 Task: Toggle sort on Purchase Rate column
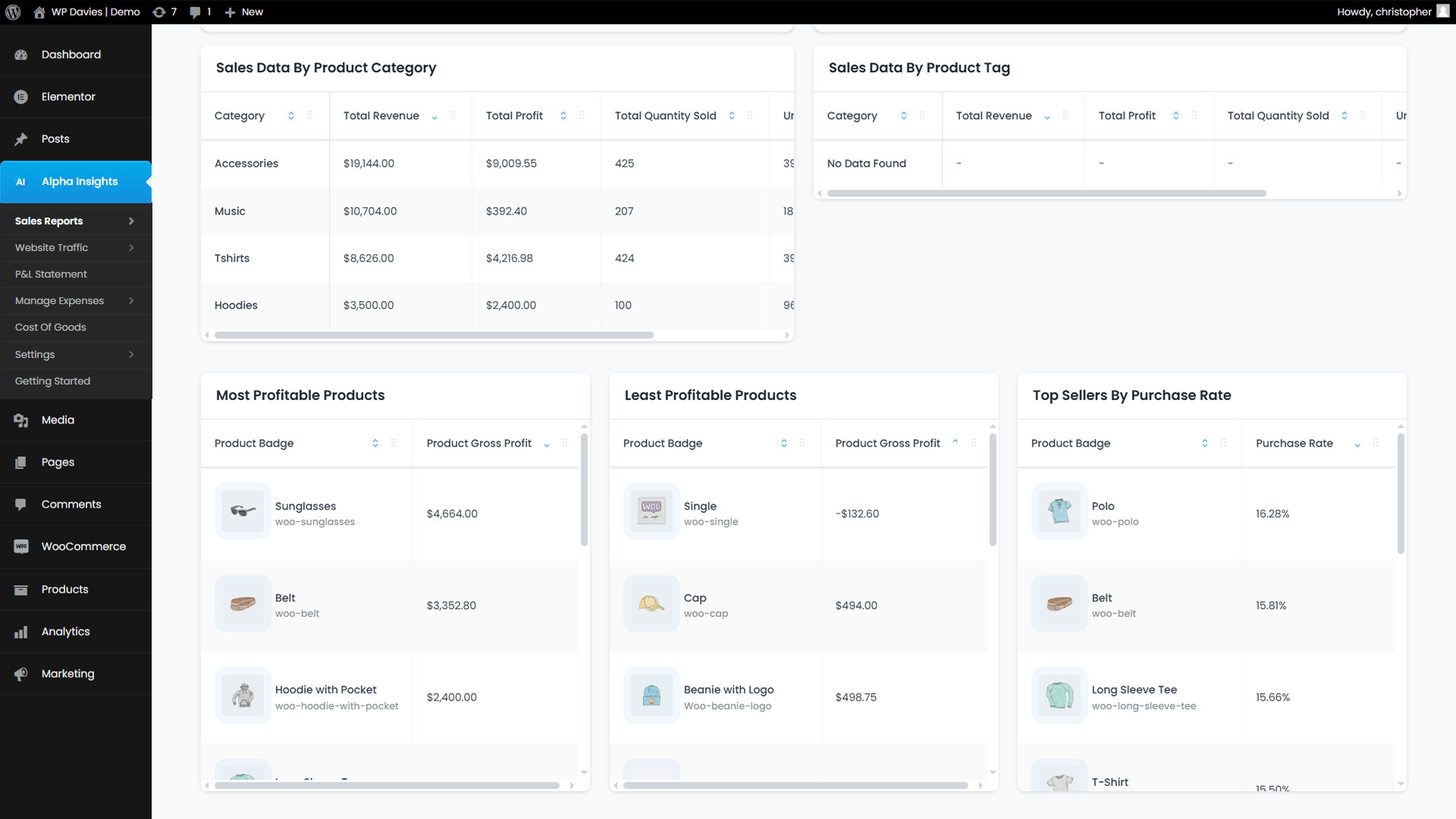1357,444
